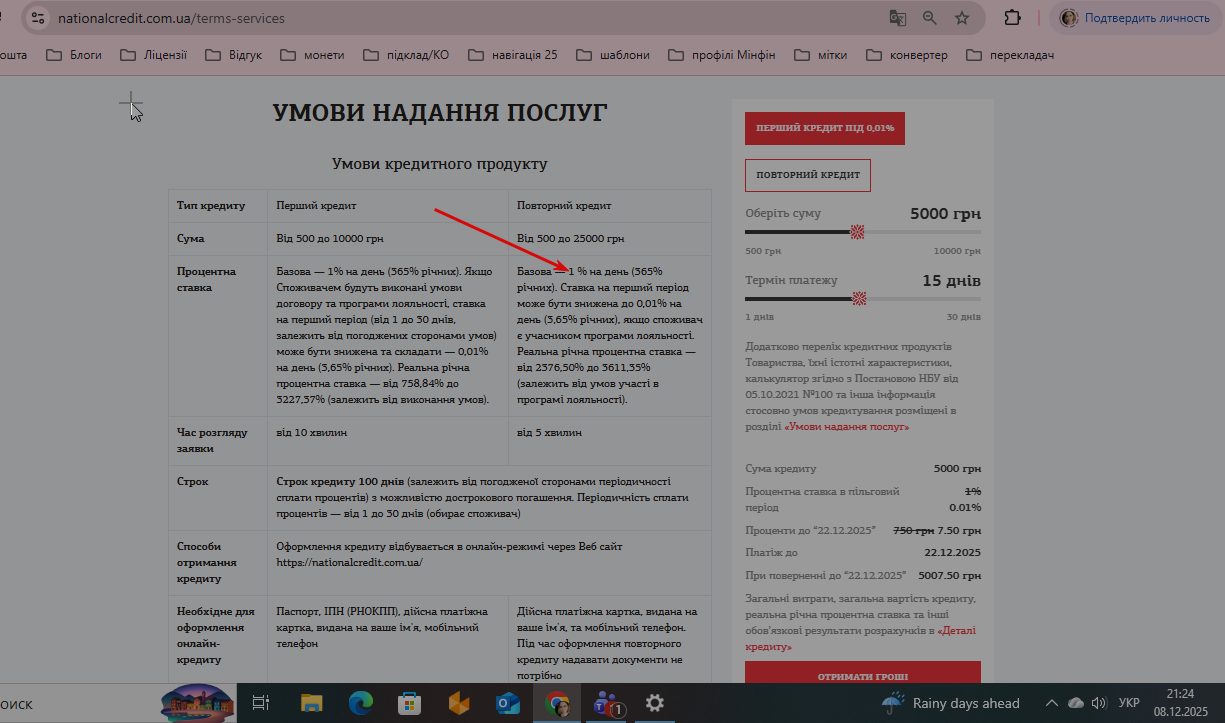Switch to the Chrome taskbar icon
This screenshot has width=1225, height=723.
[x=557, y=704]
